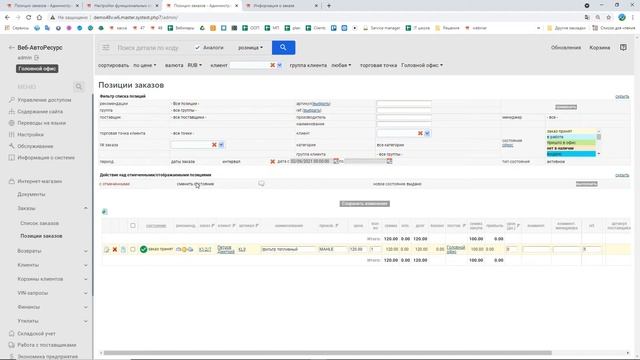The width and height of the screenshot is (640, 360).
Task: Tick the checkbox in the фильтр топливный row
Action: coord(133,249)
